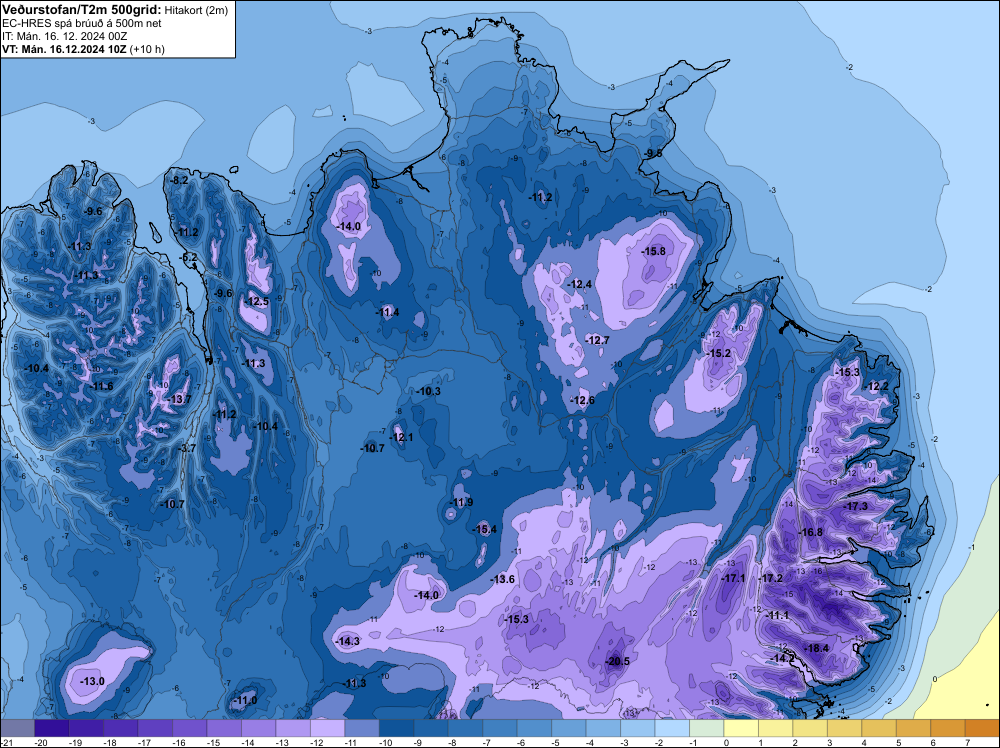Screen dimensions: 1000x748
Task: Select the '-13.0' temperature label
Action: (92, 681)
